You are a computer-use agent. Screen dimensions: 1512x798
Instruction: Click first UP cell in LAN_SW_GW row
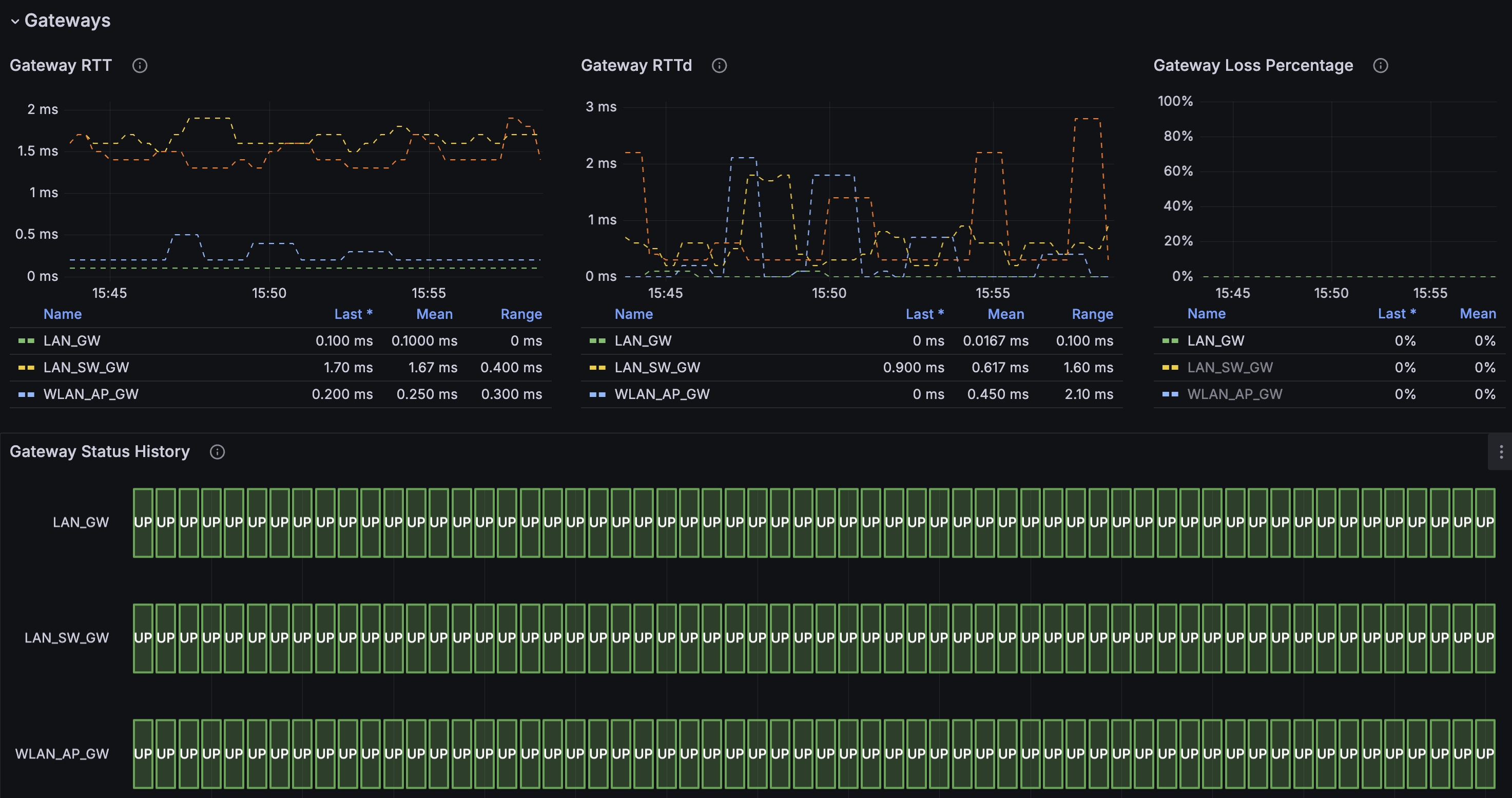coord(143,638)
